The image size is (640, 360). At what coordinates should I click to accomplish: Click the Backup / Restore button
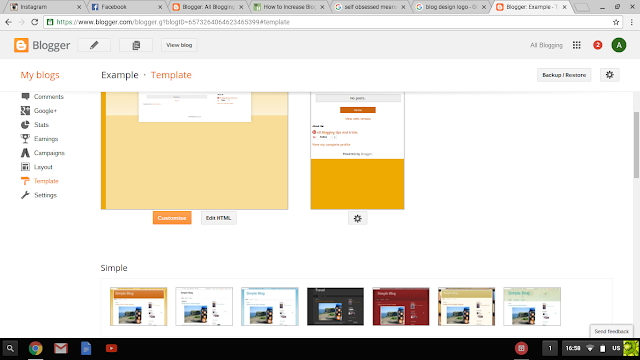(x=564, y=75)
